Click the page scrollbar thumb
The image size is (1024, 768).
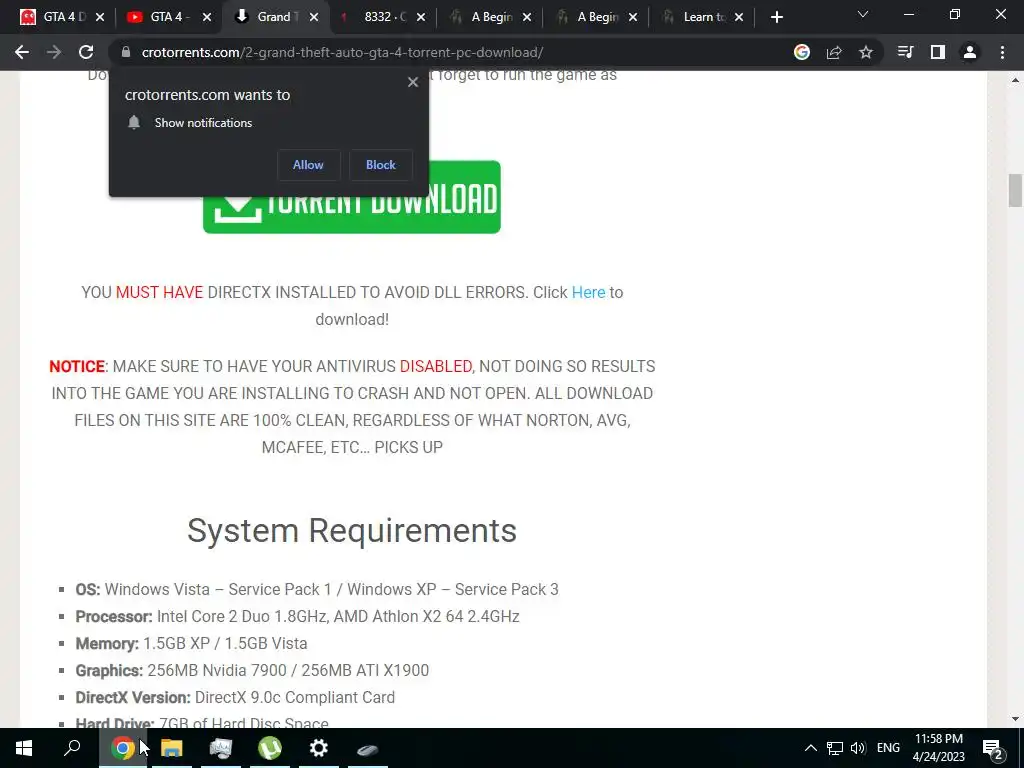tap(1015, 190)
